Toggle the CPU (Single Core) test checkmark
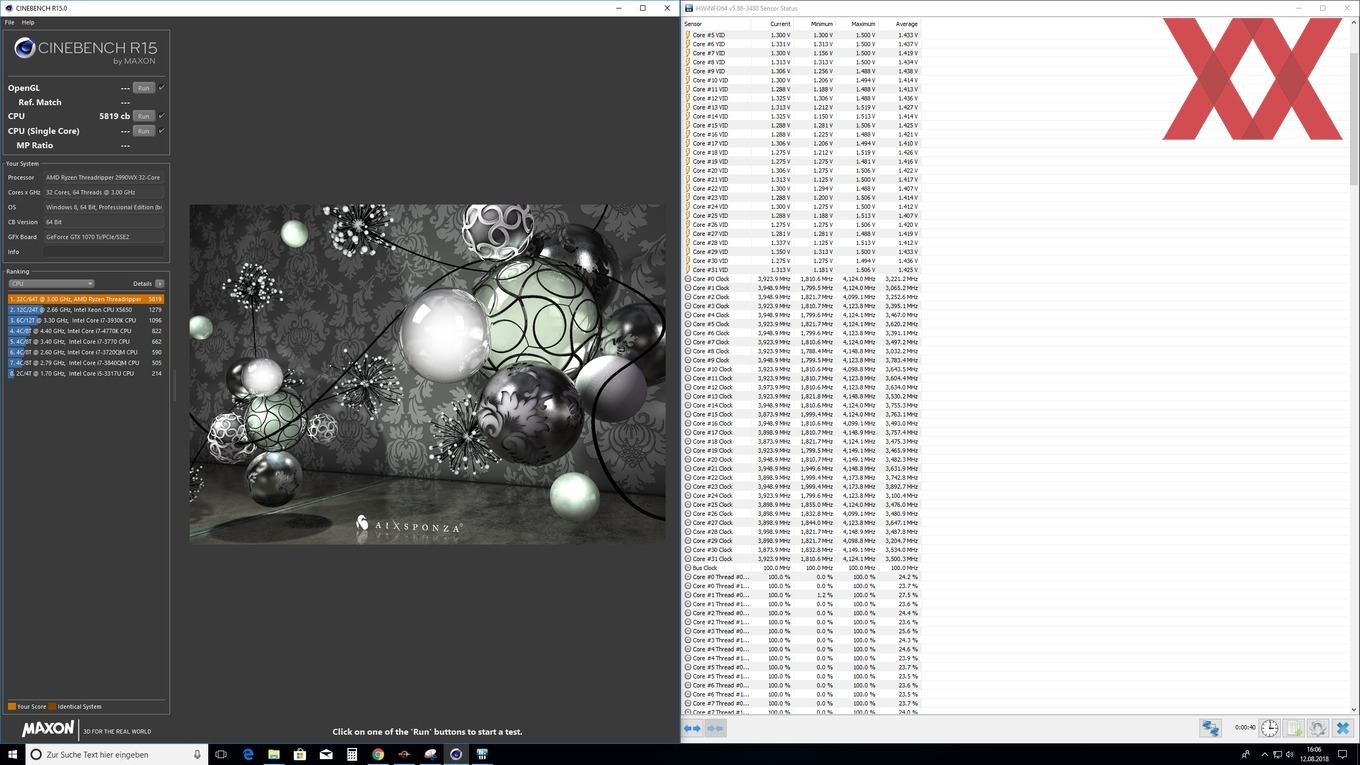1360x765 pixels. coord(162,131)
